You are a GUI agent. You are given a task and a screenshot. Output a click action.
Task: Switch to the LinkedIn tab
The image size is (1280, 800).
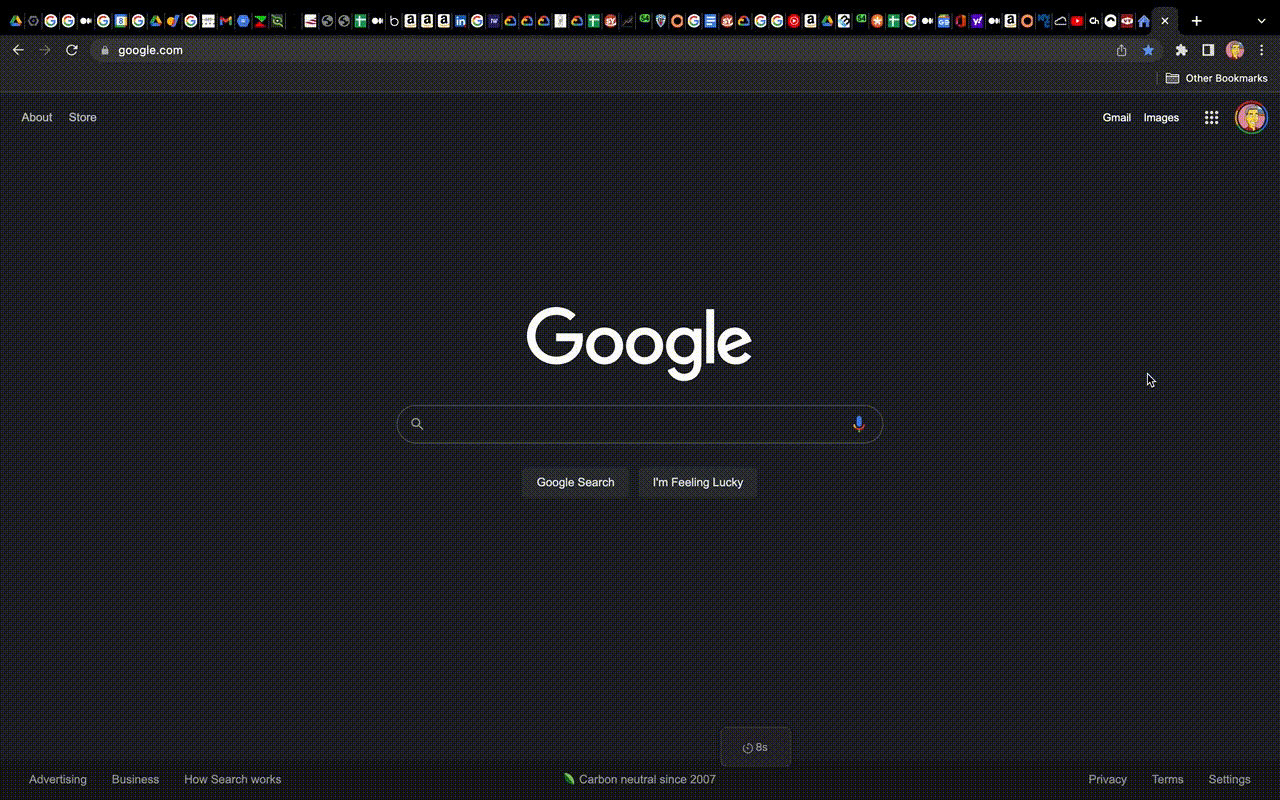tap(460, 21)
